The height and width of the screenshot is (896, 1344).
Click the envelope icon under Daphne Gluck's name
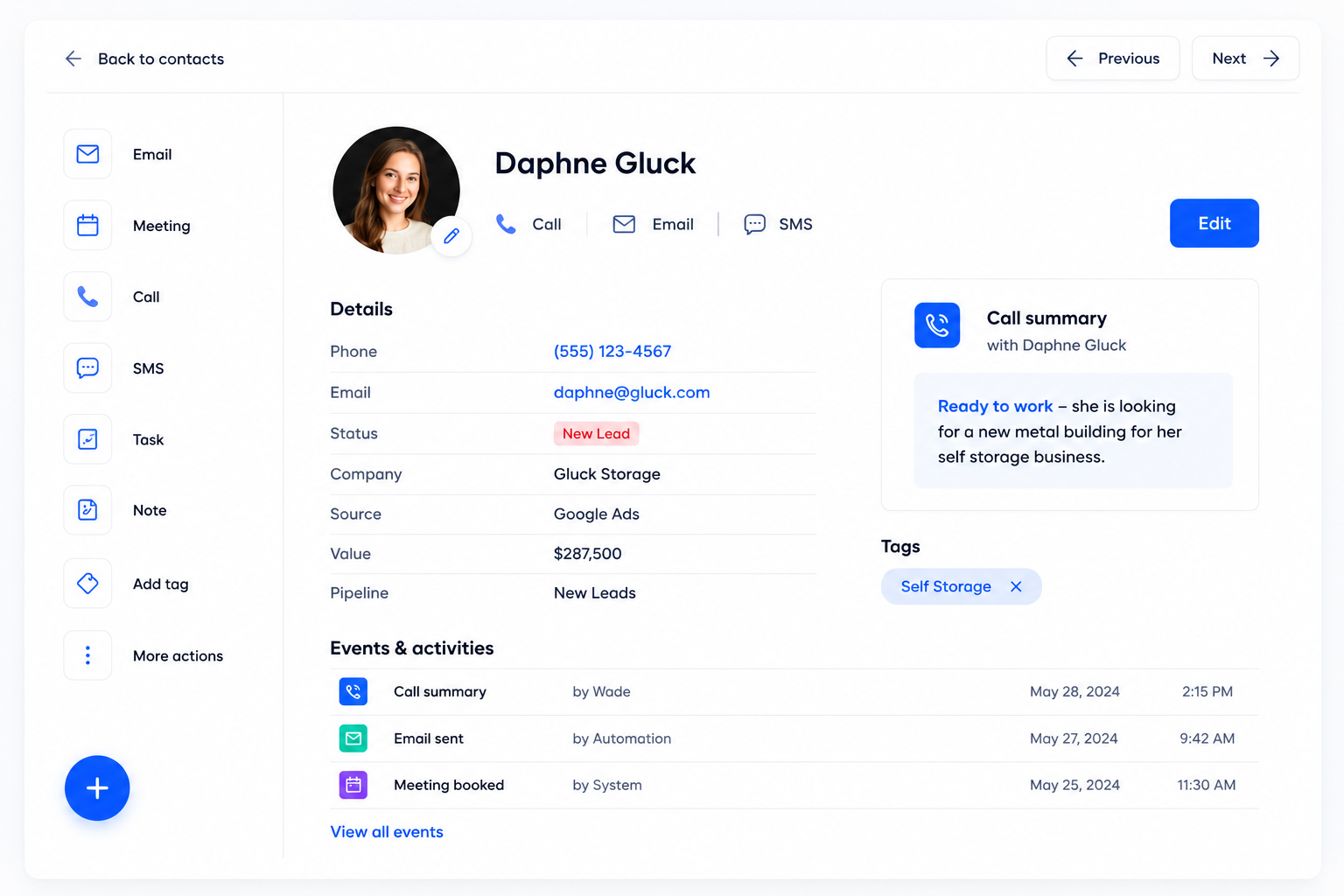624,224
